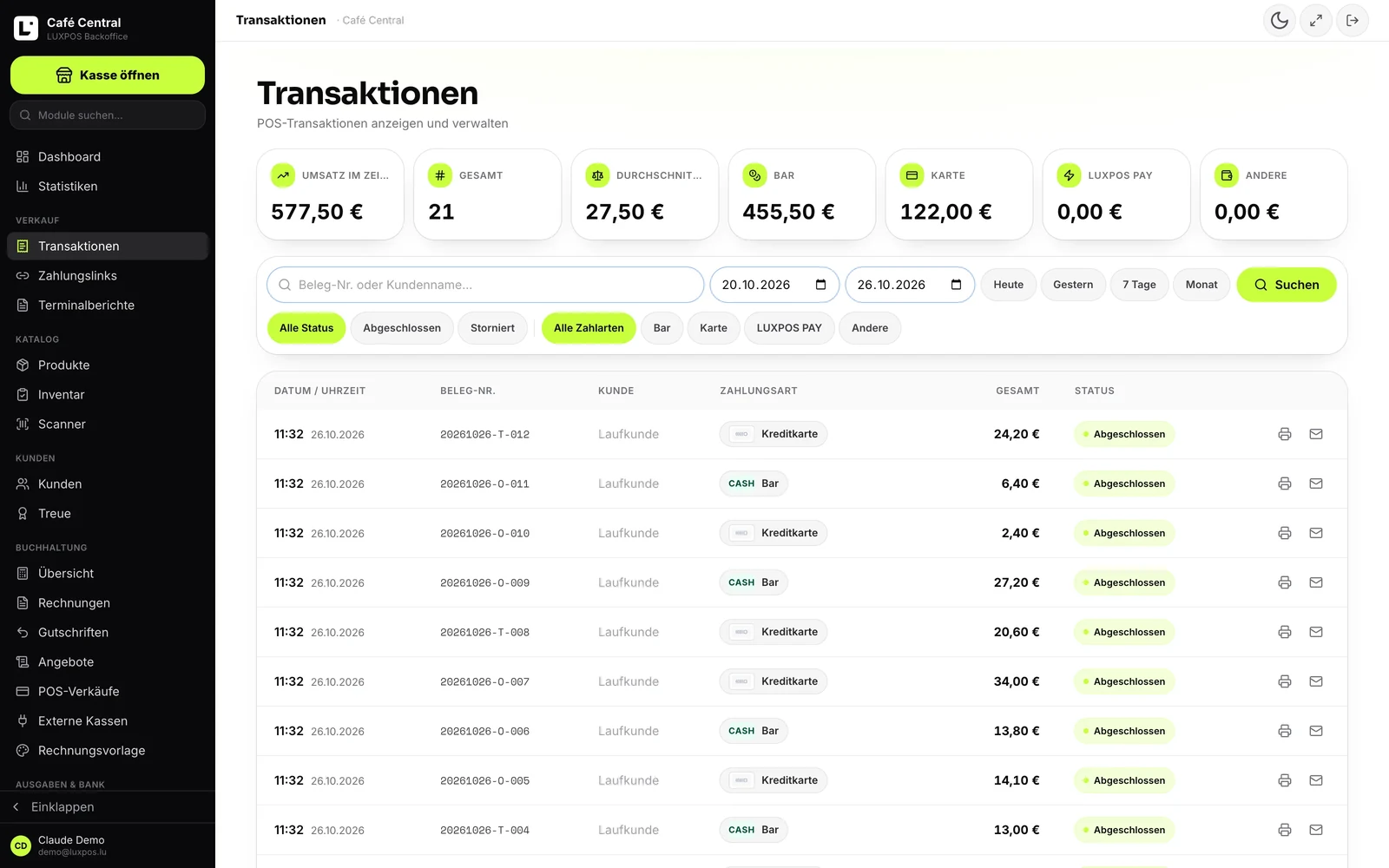Set date range to Monat
The width and height of the screenshot is (1389, 868).
1201,285
